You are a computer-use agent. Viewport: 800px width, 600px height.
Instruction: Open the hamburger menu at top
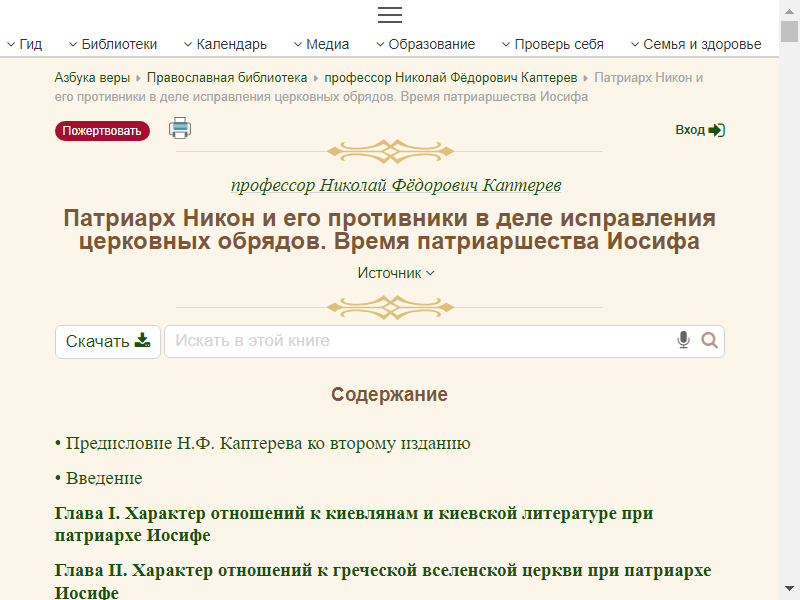(390, 15)
